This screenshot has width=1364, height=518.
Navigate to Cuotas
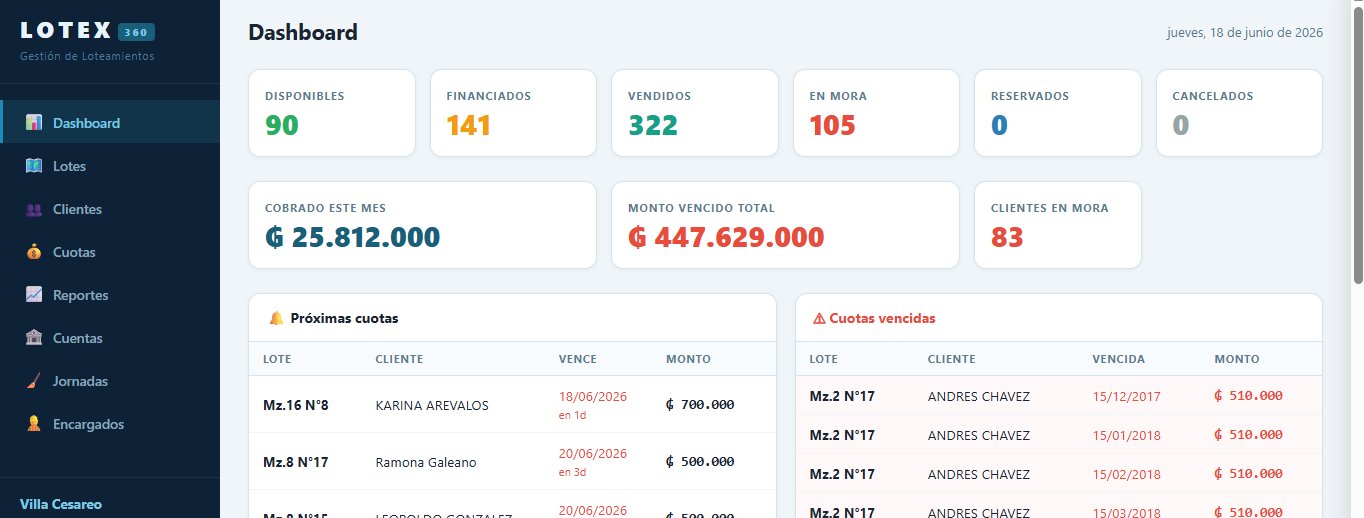click(x=110, y=252)
